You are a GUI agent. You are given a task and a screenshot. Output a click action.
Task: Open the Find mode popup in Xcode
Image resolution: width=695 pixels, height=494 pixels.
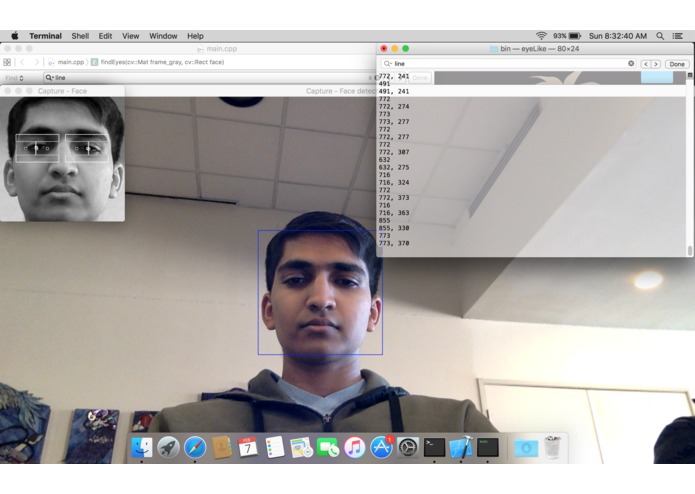point(15,78)
